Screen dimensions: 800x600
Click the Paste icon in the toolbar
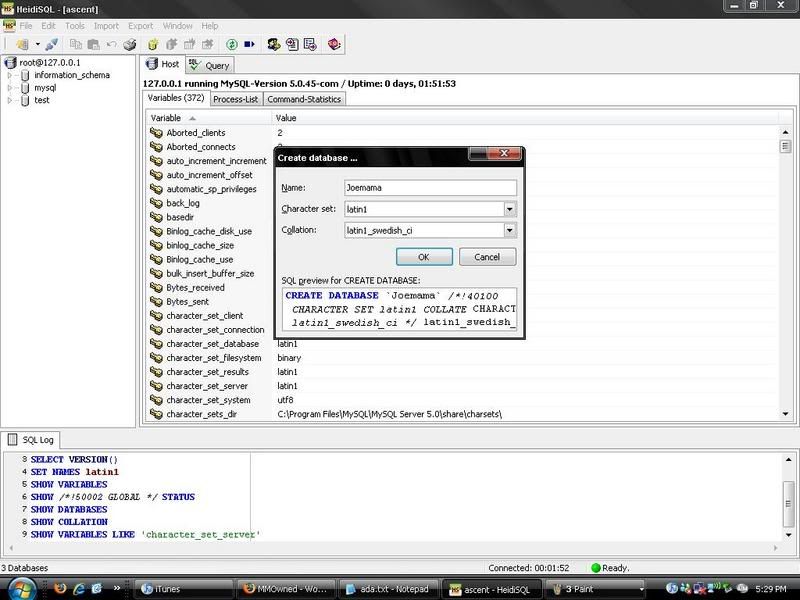coord(93,44)
